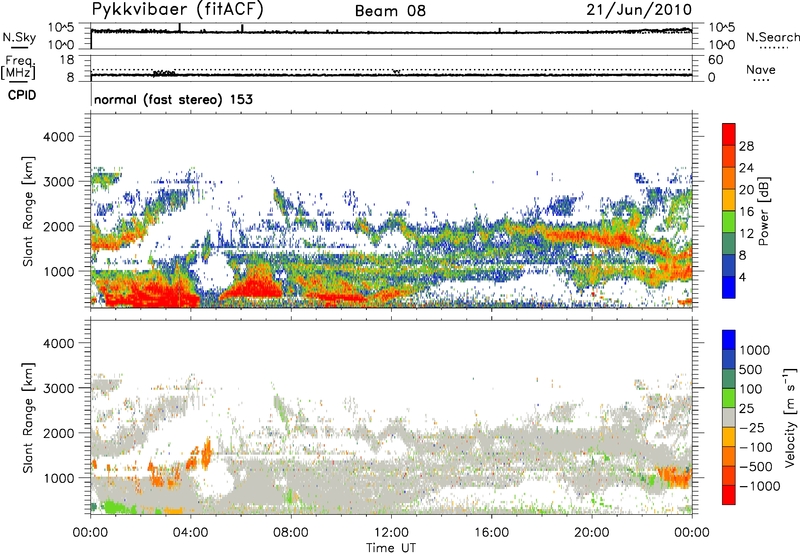Click the Freq. [MHz] axis label
Viewport: 800px width, 554px height.
[19, 67]
